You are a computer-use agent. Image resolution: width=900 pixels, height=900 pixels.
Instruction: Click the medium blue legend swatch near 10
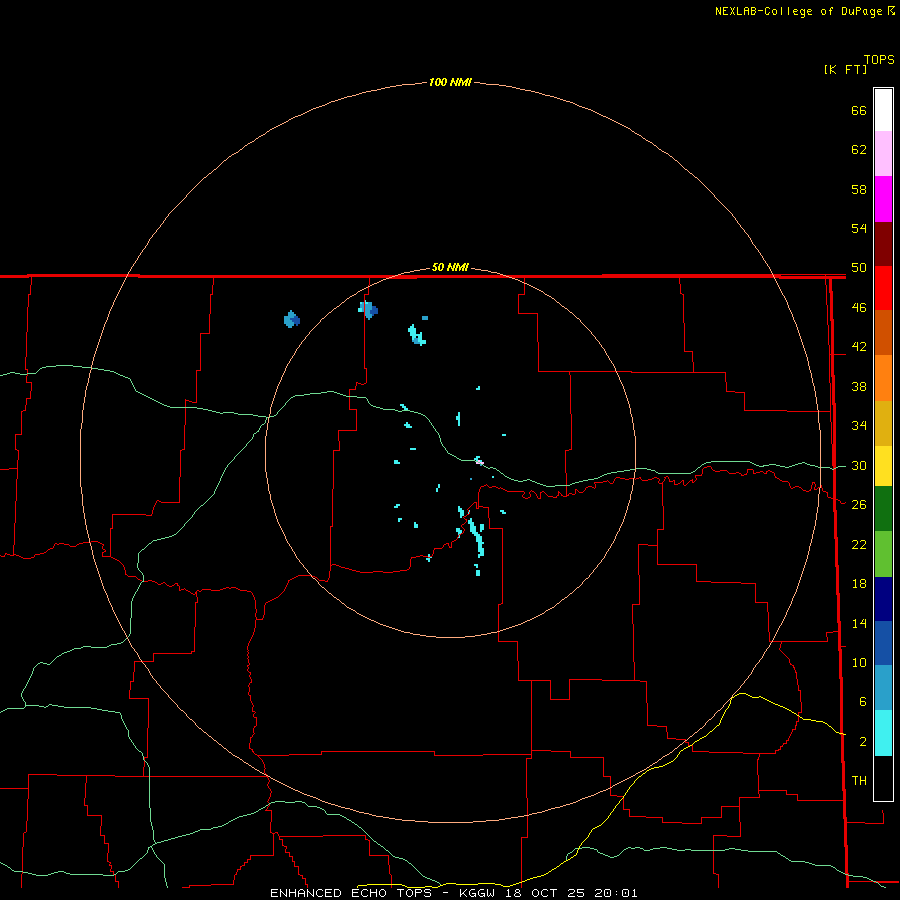pyautogui.click(x=883, y=643)
